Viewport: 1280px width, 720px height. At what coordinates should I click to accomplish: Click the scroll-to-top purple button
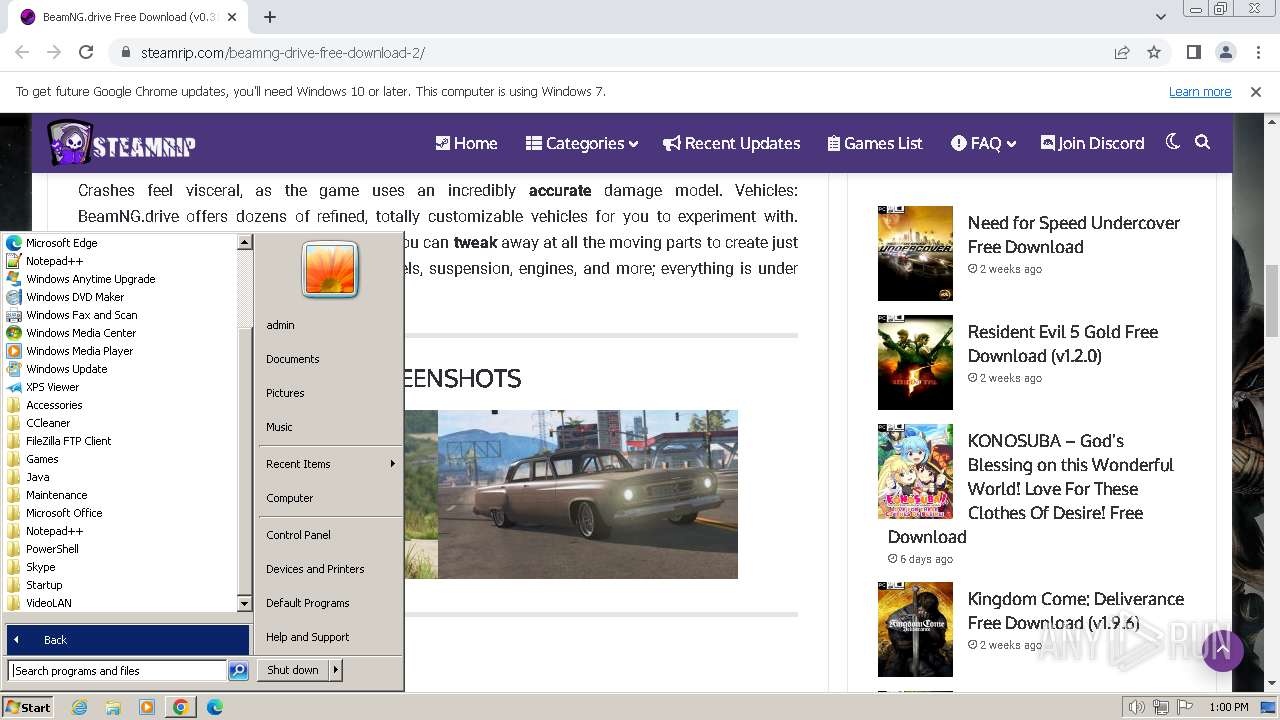click(x=1222, y=651)
